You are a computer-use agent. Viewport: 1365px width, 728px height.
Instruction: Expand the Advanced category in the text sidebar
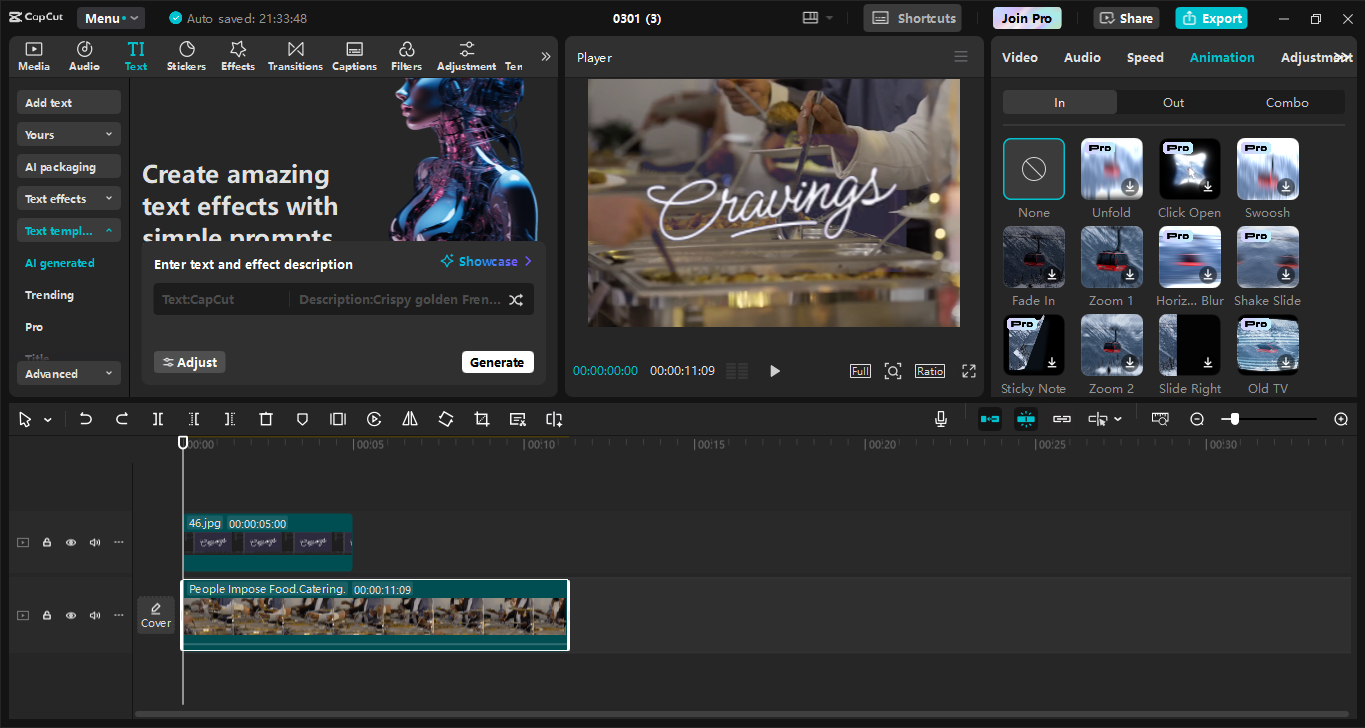(68, 373)
